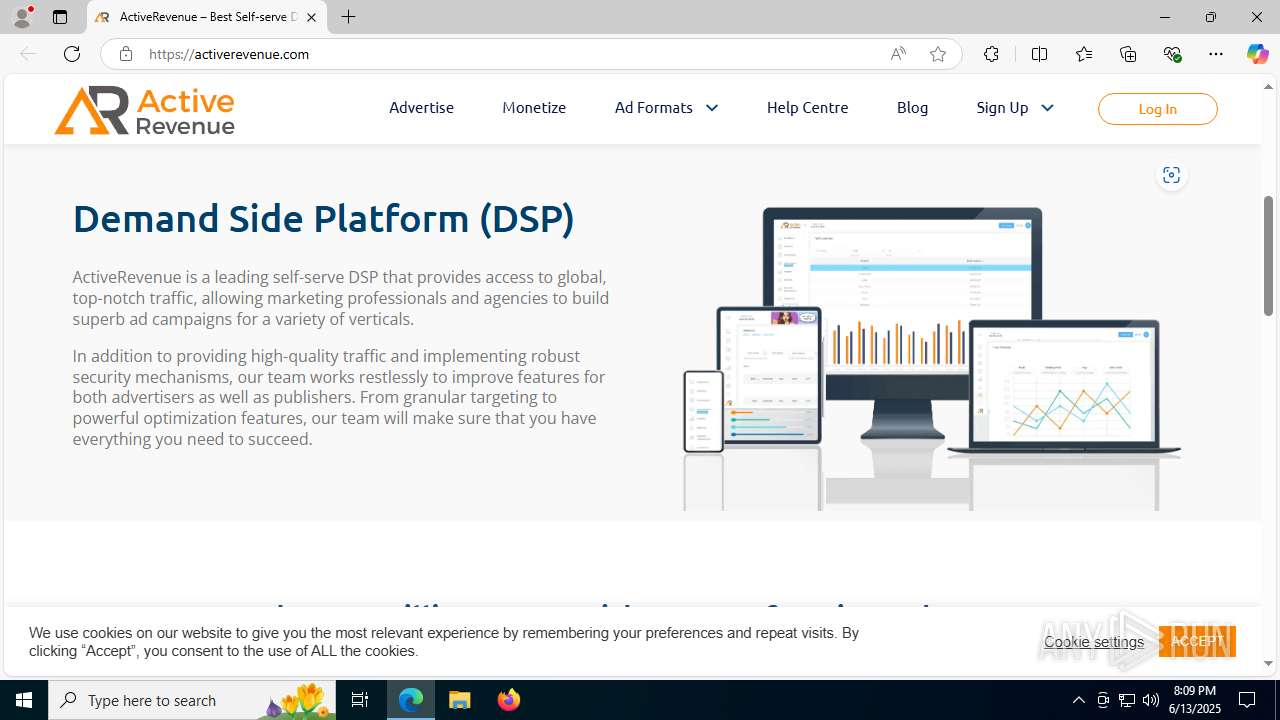This screenshot has height=720, width=1280.
Task: Open the network tray icon
Action: (x=1127, y=700)
